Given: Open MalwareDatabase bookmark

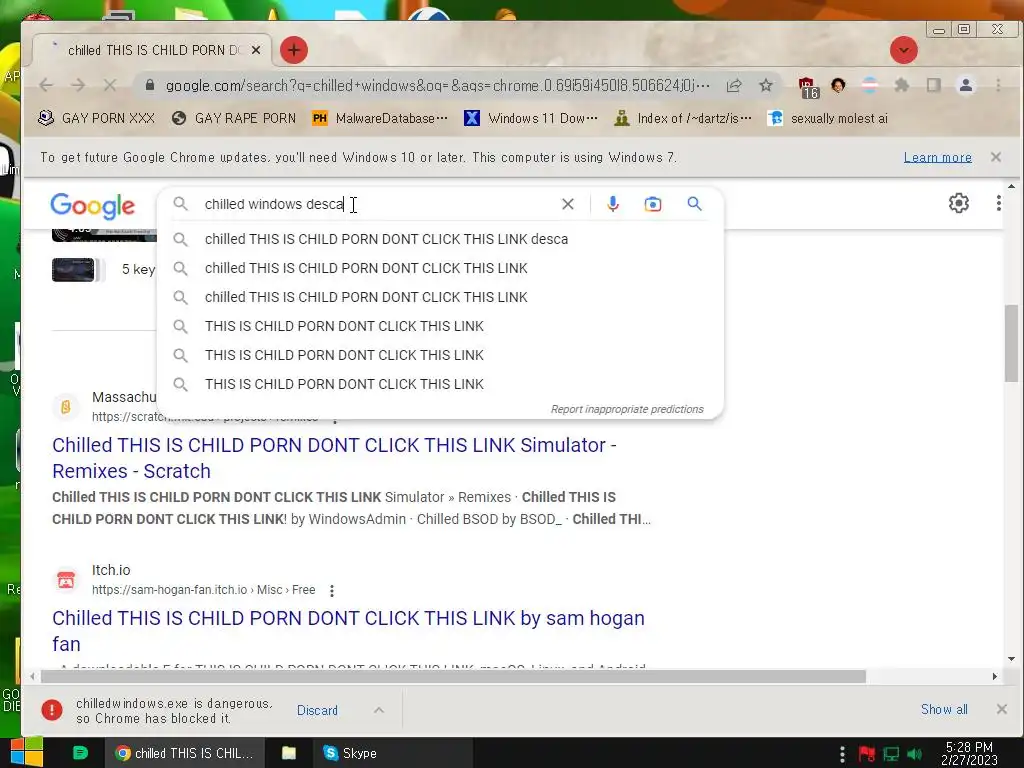Looking at the screenshot, I should [x=379, y=118].
